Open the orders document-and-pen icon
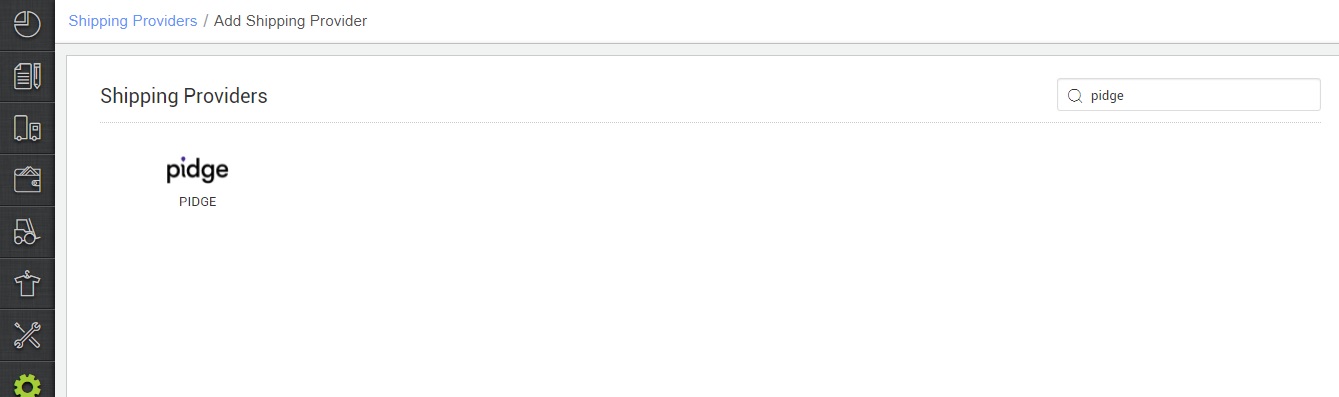The height and width of the screenshot is (397, 1339). point(27,76)
